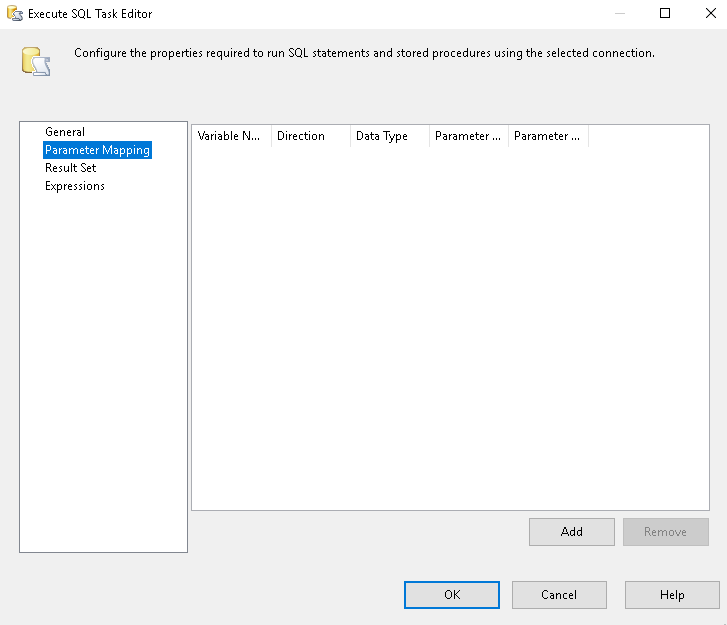
Task: Confirm the dialog with OK
Action: coord(452,595)
